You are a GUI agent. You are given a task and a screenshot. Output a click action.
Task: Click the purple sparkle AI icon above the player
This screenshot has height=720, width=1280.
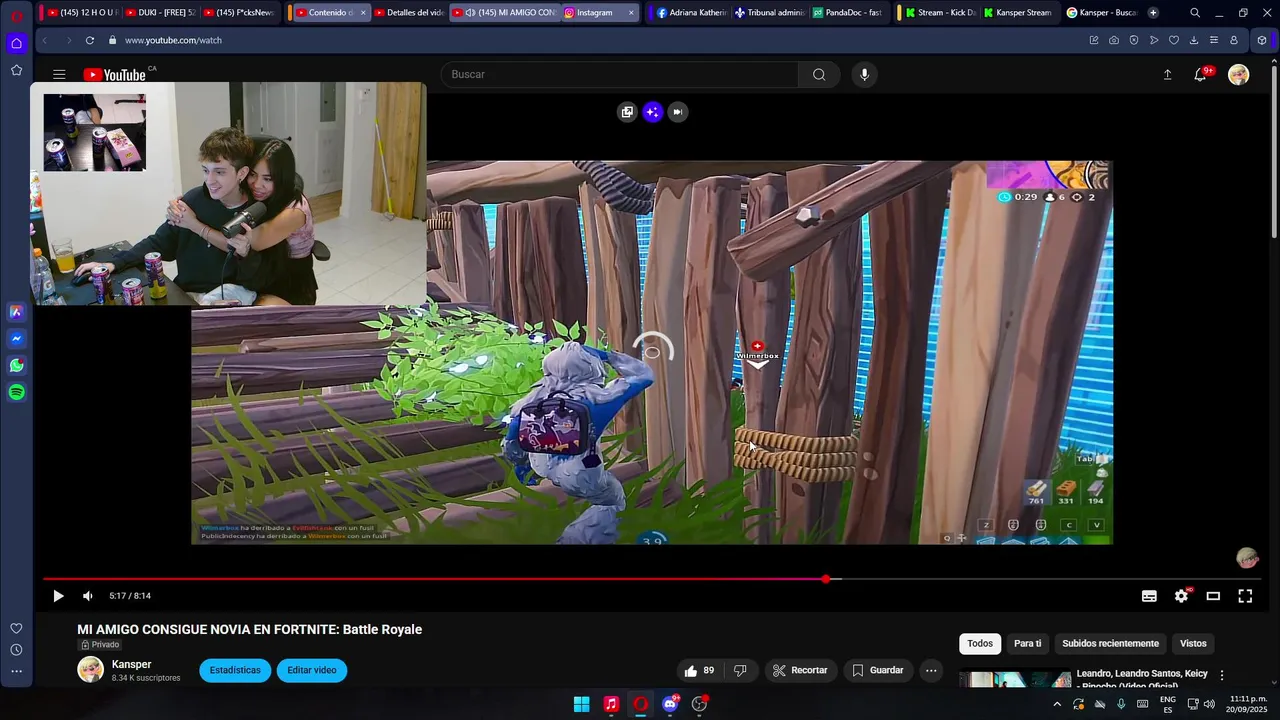(652, 112)
